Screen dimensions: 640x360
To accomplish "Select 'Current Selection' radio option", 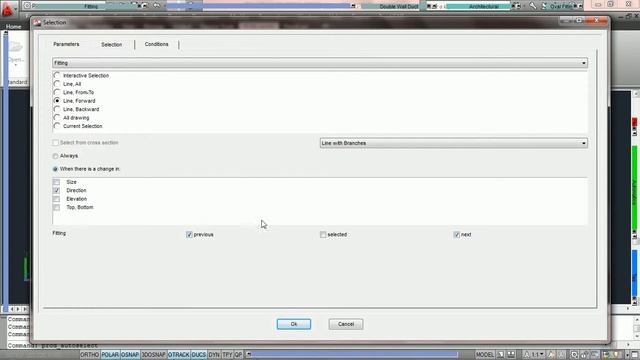I will click(57, 126).
